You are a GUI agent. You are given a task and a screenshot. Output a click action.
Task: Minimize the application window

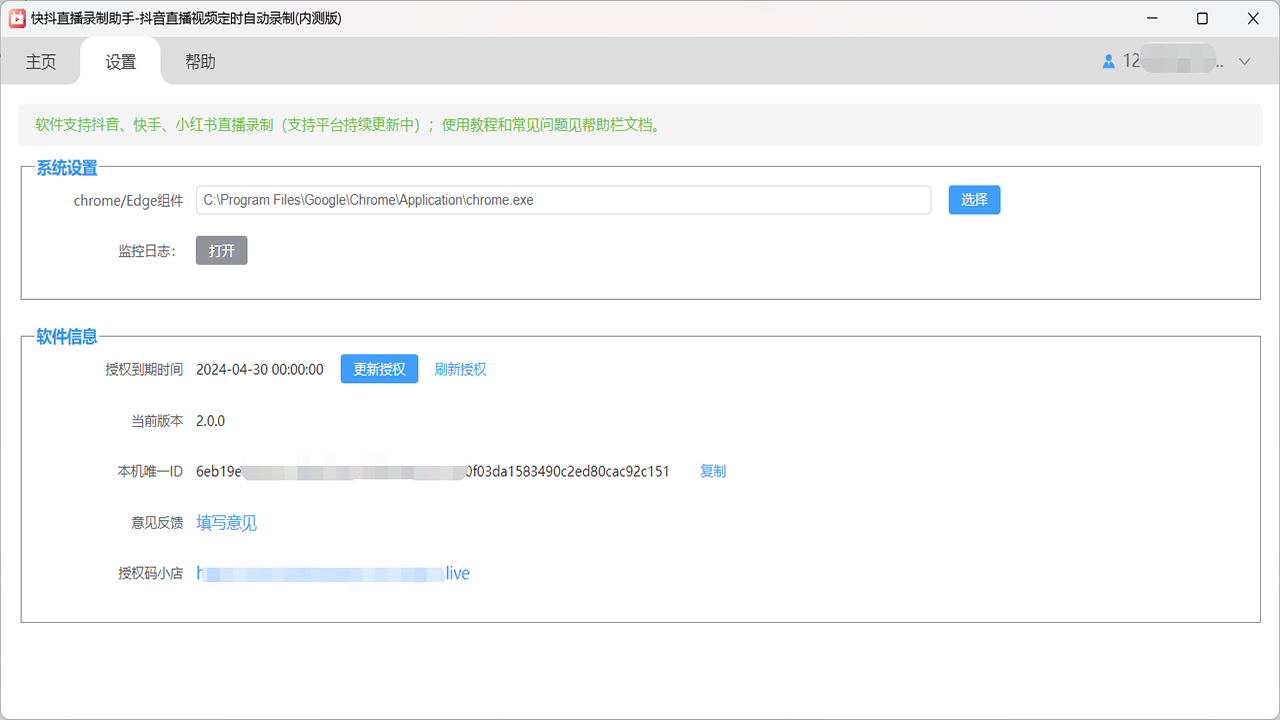click(x=1152, y=18)
